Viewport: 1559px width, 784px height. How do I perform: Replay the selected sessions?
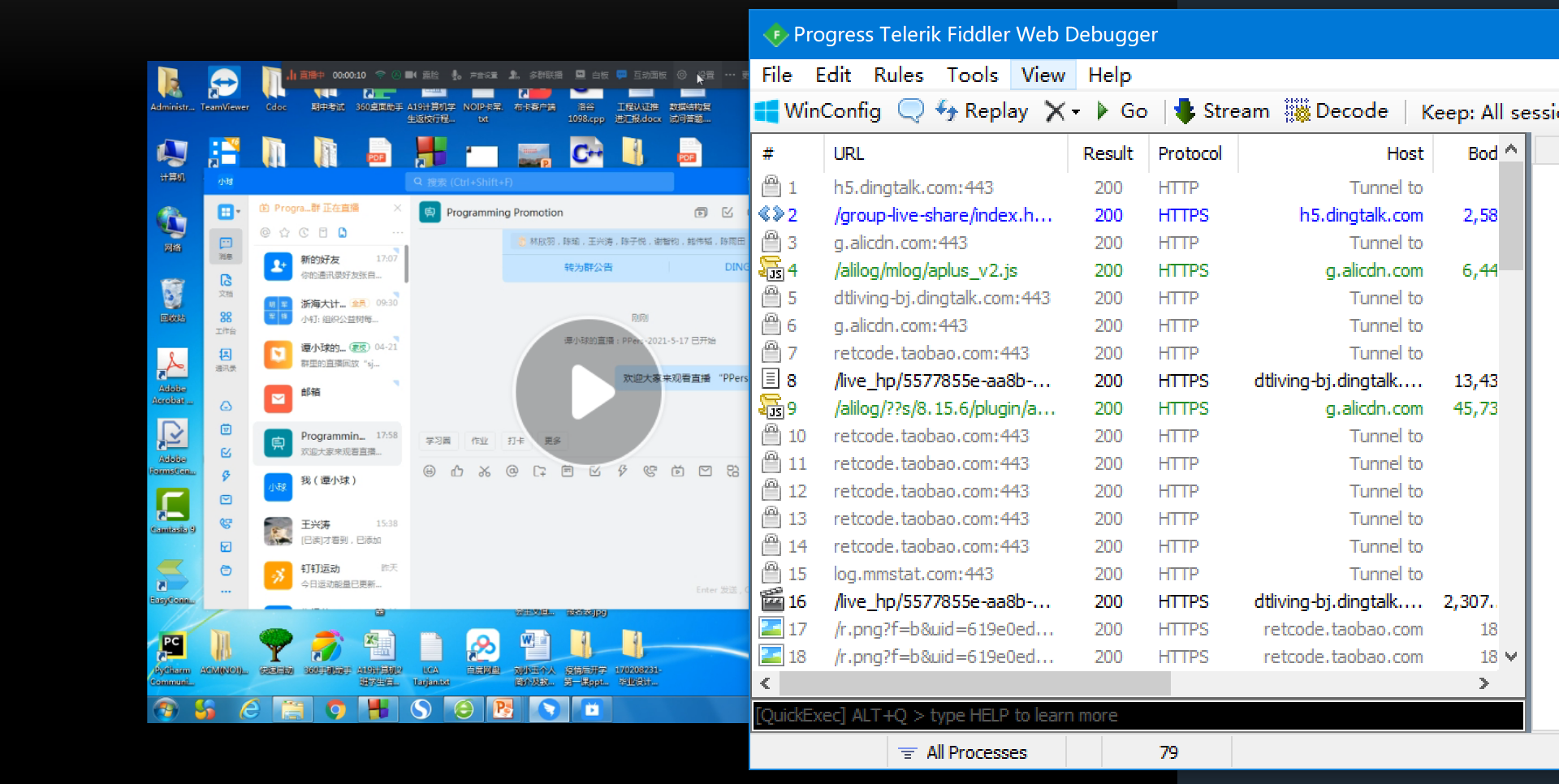point(982,111)
